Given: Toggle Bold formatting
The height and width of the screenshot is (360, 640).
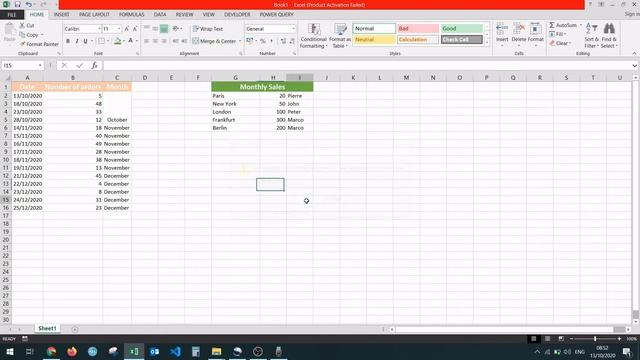Looking at the screenshot, I should (x=68, y=41).
